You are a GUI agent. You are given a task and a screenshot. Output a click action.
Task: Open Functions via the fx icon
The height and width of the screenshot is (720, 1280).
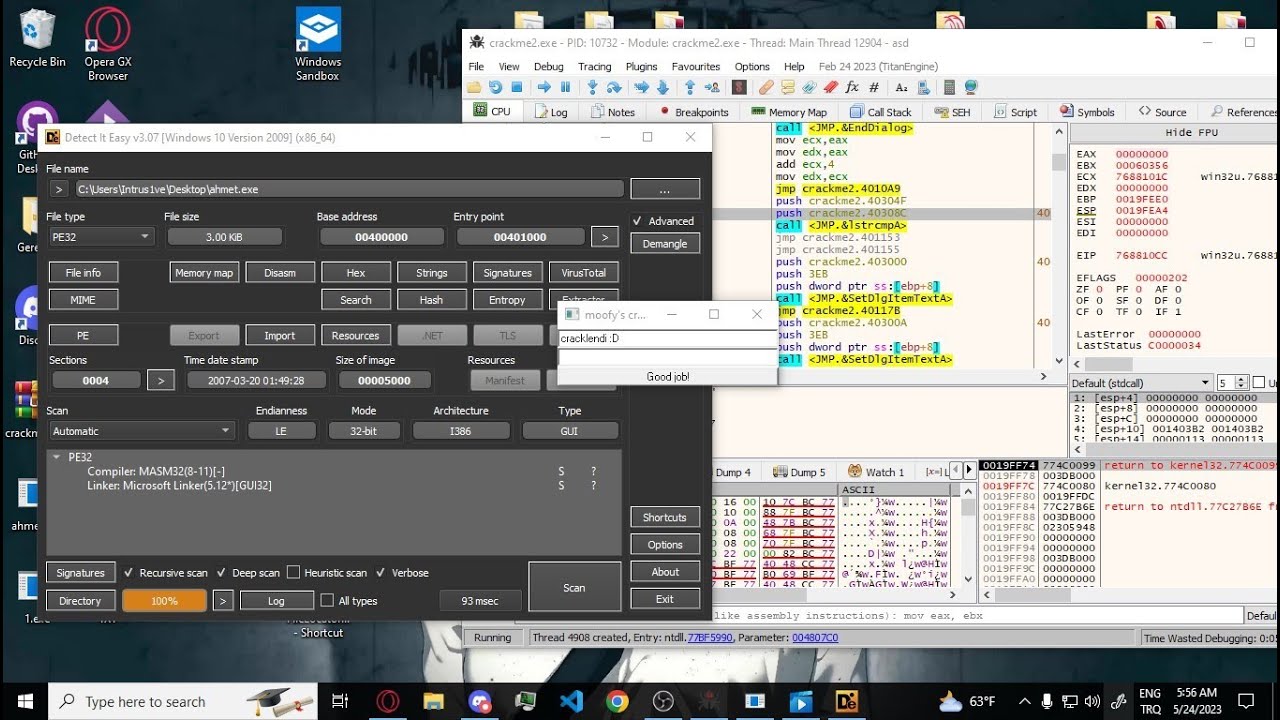coord(852,87)
